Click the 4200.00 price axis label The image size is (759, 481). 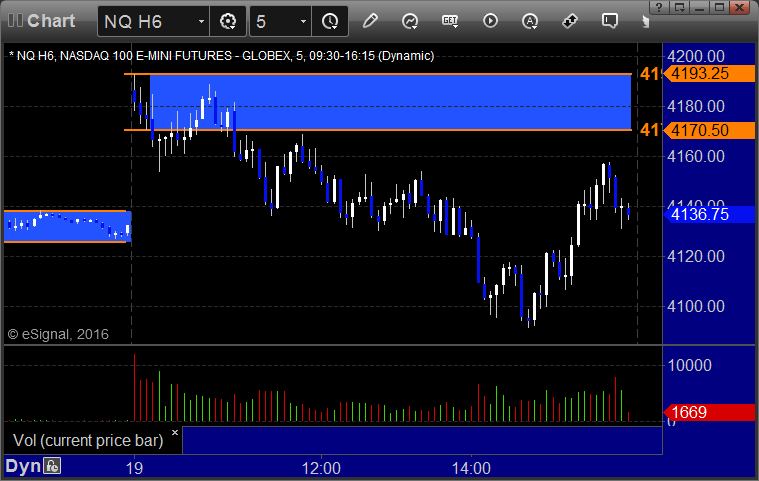pyautogui.click(x=696, y=56)
